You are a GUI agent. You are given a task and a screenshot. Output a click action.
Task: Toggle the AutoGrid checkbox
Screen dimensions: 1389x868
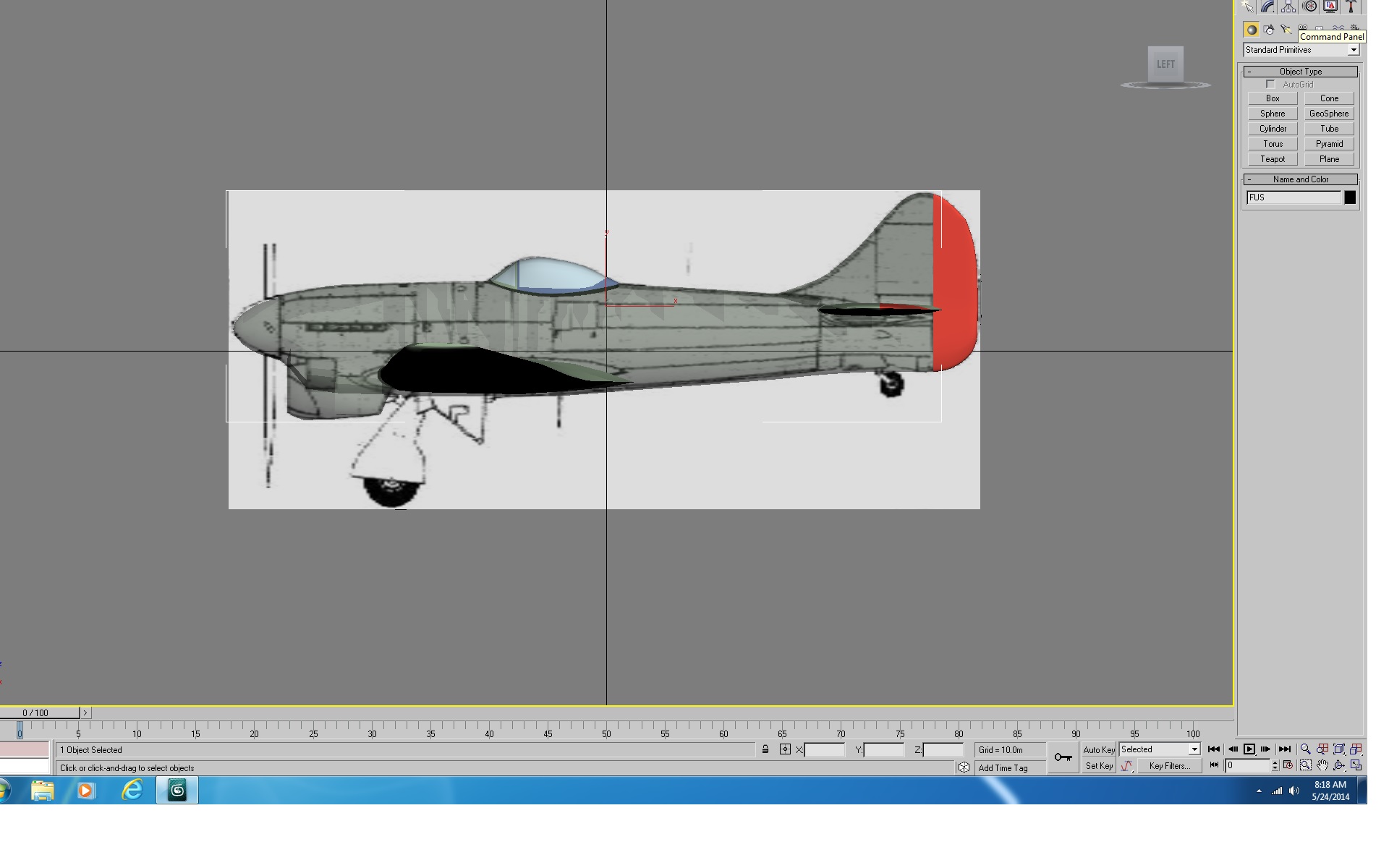(1270, 85)
